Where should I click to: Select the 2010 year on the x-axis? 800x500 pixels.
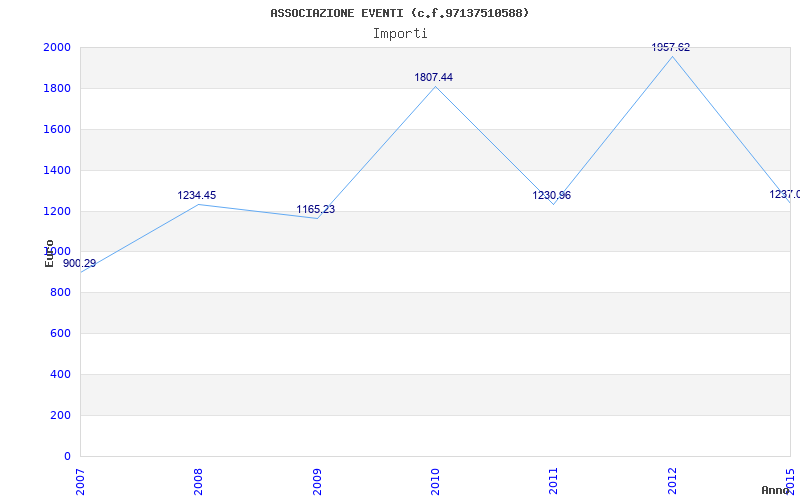pyautogui.click(x=436, y=479)
